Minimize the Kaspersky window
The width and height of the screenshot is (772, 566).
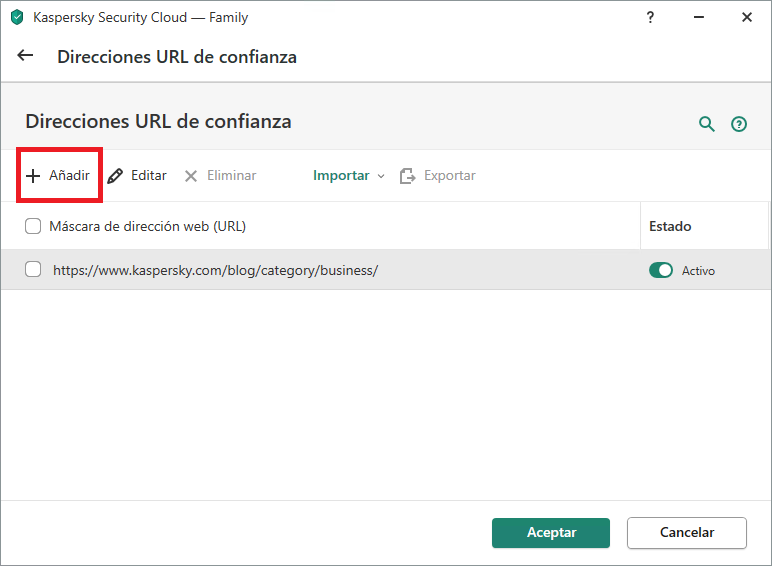tap(699, 17)
